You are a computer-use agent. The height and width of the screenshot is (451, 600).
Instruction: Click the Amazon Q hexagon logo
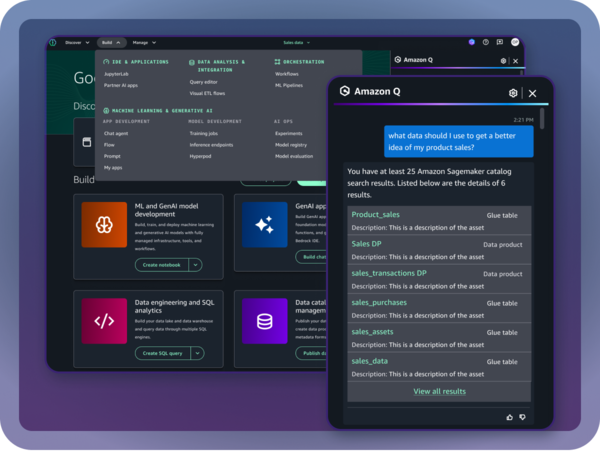(345, 92)
